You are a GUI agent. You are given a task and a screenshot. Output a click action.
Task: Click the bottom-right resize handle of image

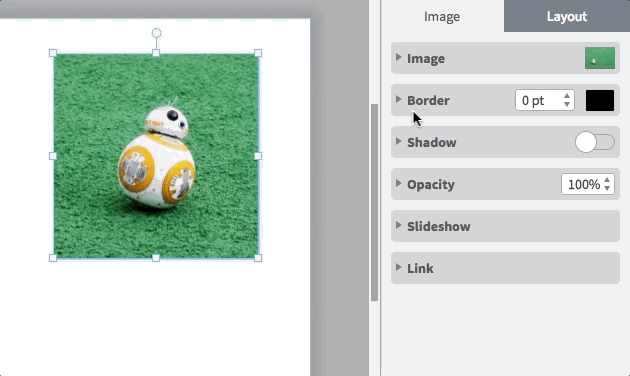click(x=258, y=258)
